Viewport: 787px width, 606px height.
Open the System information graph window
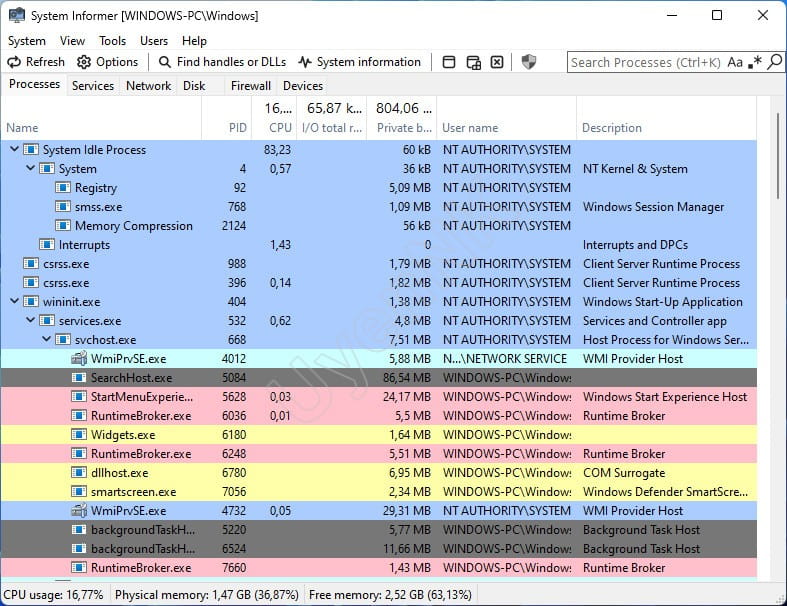[359, 62]
